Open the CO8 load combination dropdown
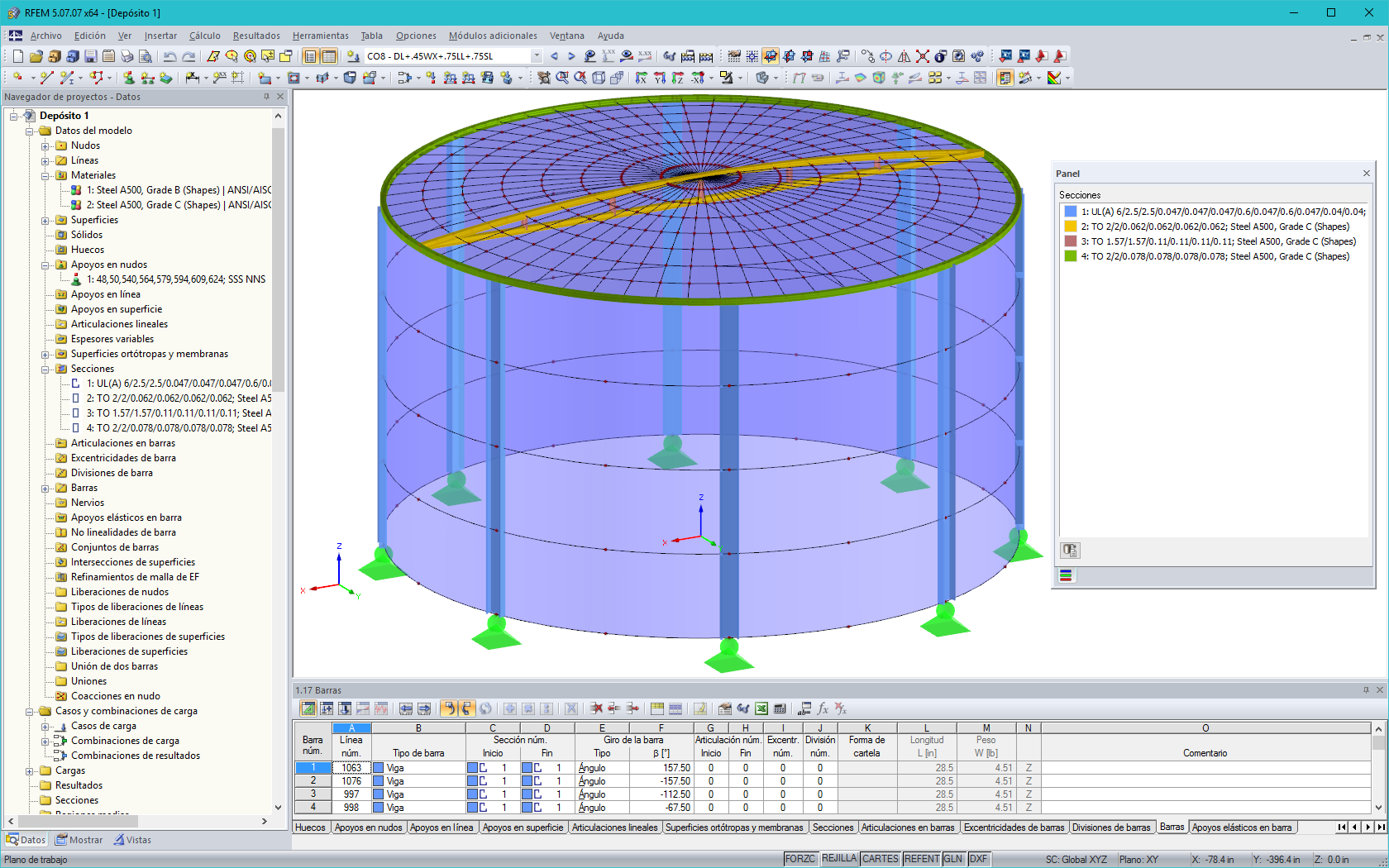 pos(537,55)
